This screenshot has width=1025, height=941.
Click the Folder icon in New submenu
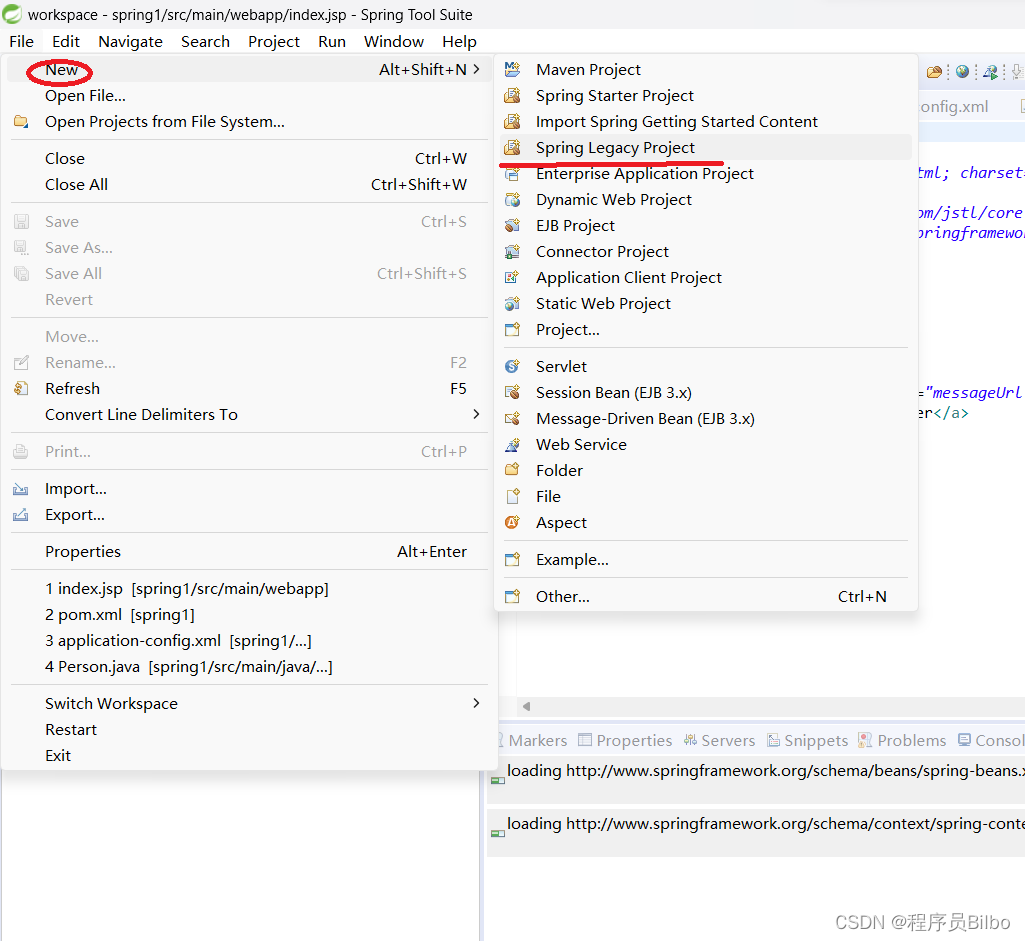(x=512, y=470)
